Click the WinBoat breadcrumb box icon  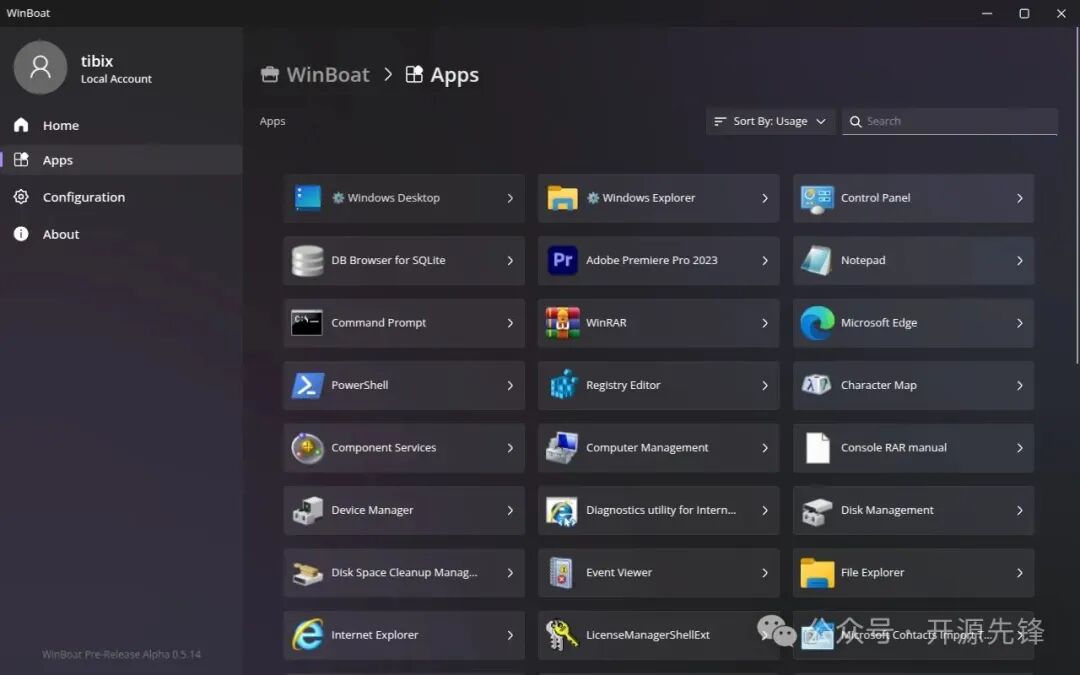pos(270,74)
